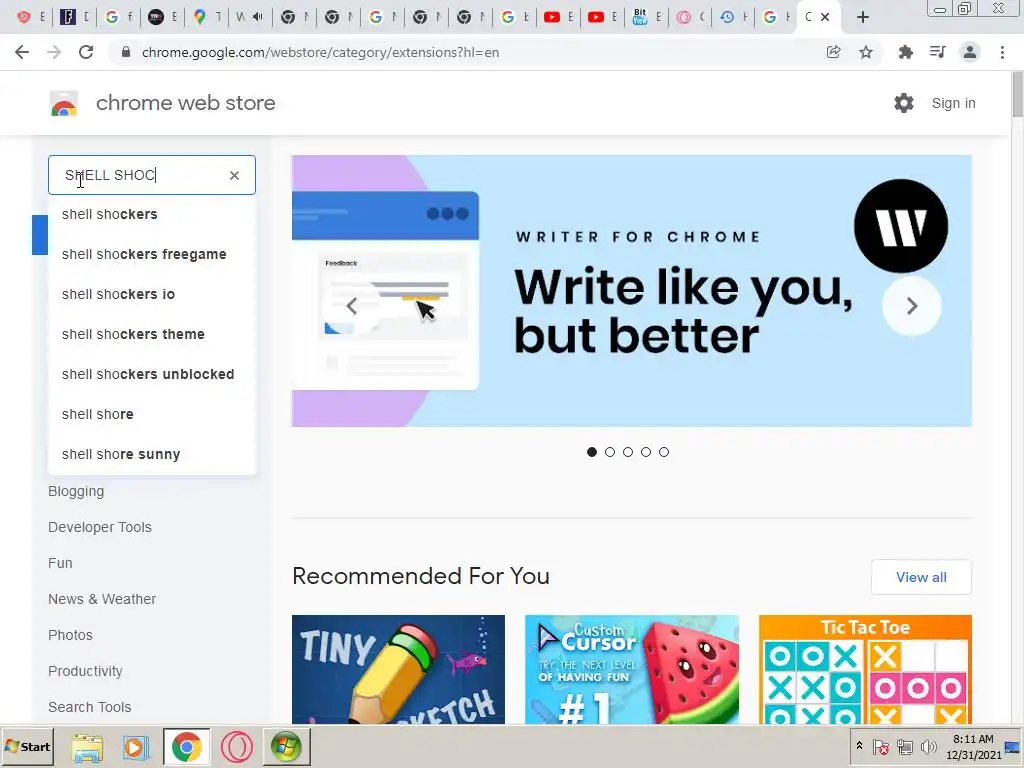This screenshot has width=1024, height=768.
Task: Open web store settings gear
Action: click(904, 103)
